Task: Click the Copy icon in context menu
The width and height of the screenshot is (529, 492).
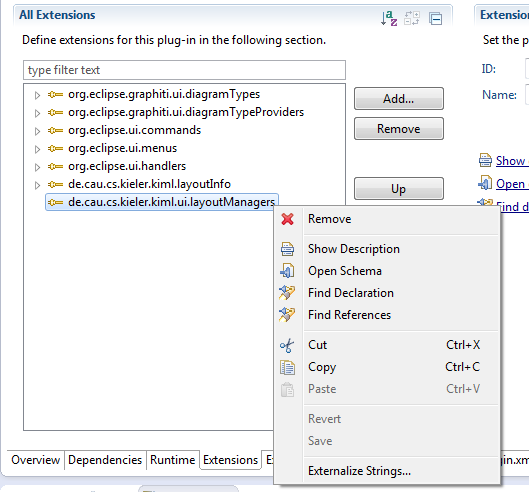Action: click(287, 367)
